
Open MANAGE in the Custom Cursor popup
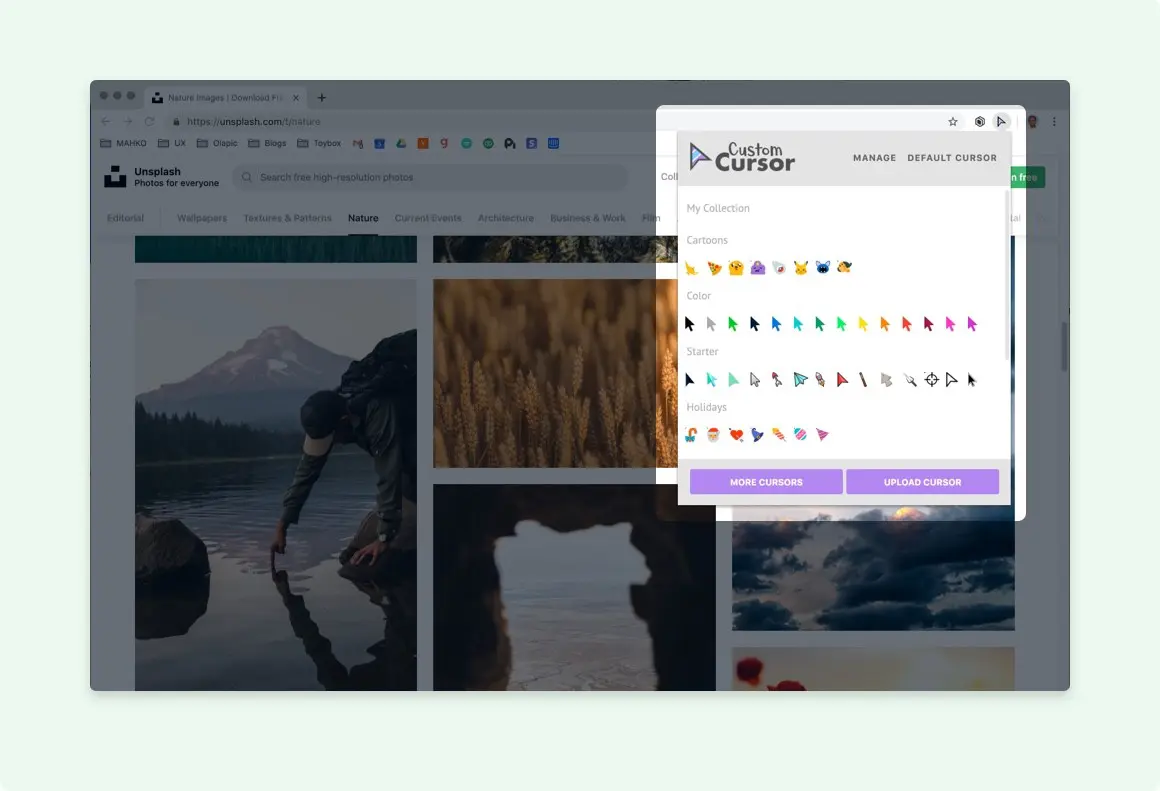[874, 157]
